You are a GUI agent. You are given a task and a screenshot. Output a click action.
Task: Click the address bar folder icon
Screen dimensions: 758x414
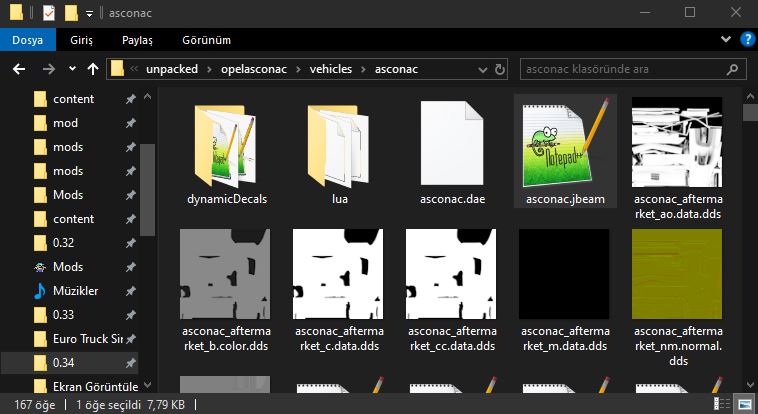tap(117, 69)
